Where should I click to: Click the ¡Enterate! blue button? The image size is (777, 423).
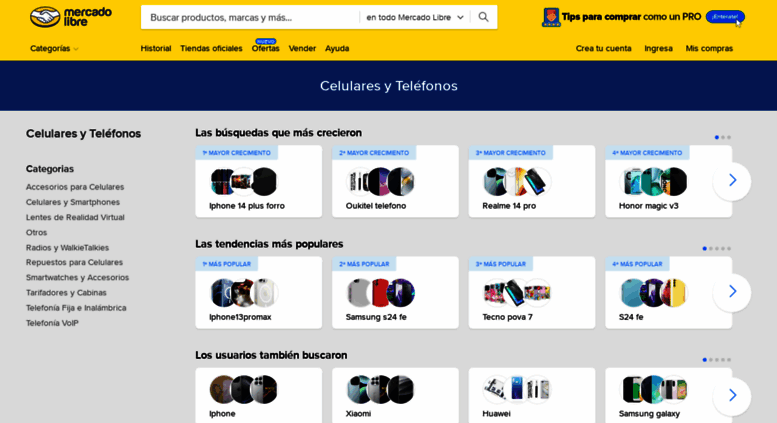(725, 17)
